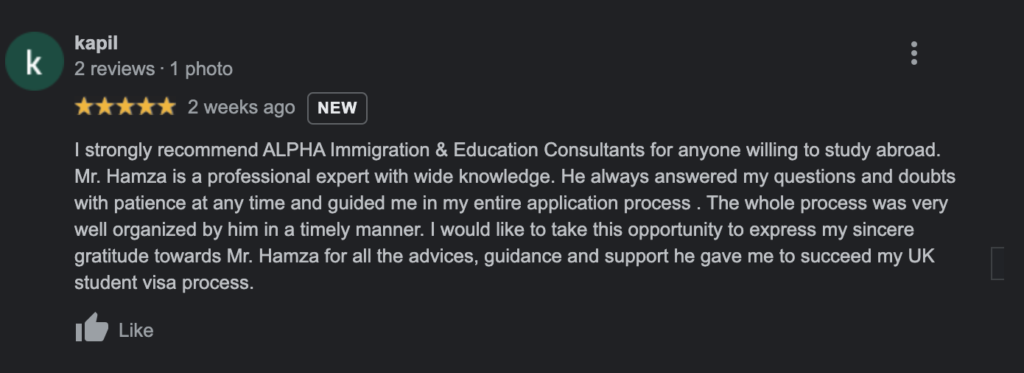The width and height of the screenshot is (1024, 373).
Task: Click the fourth gold rating star
Action: [146, 106]
